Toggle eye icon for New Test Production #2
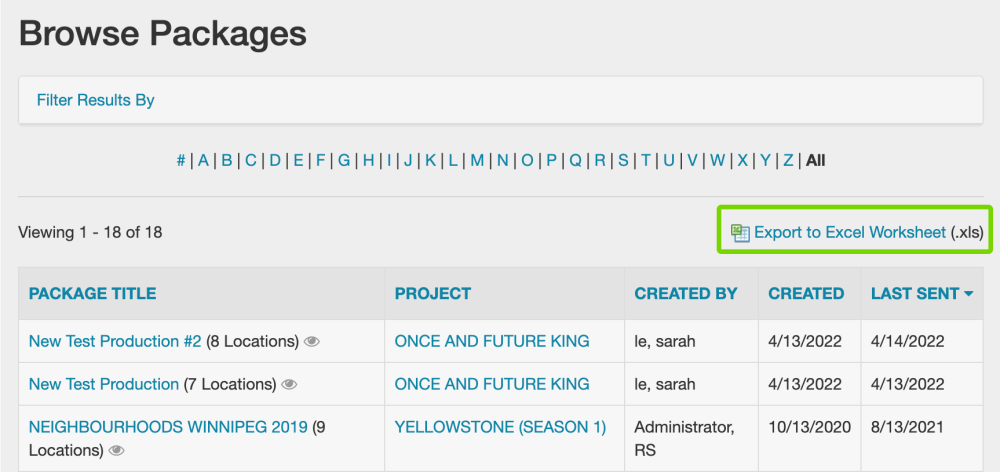The image size is (1000, 472). (x=312, y=342)
